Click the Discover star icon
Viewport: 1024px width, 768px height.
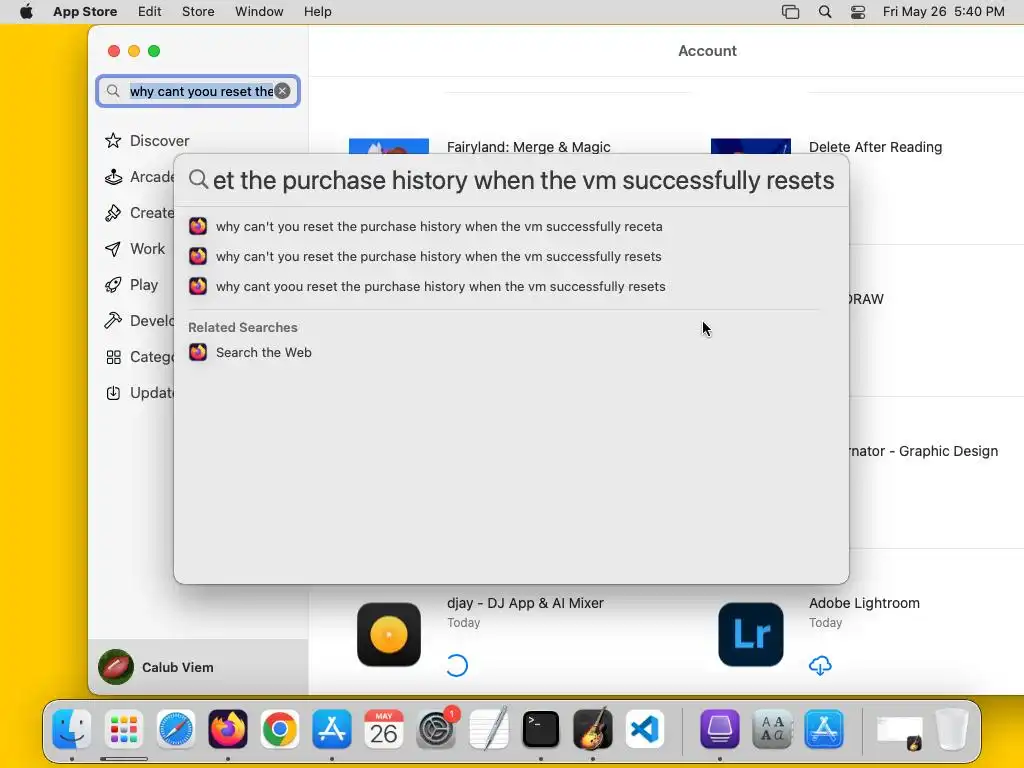[113, 140]
